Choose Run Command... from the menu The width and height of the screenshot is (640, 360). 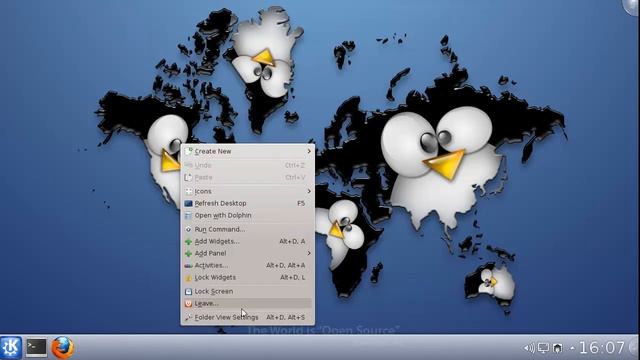pyautogui.click(x=248, y=229)
